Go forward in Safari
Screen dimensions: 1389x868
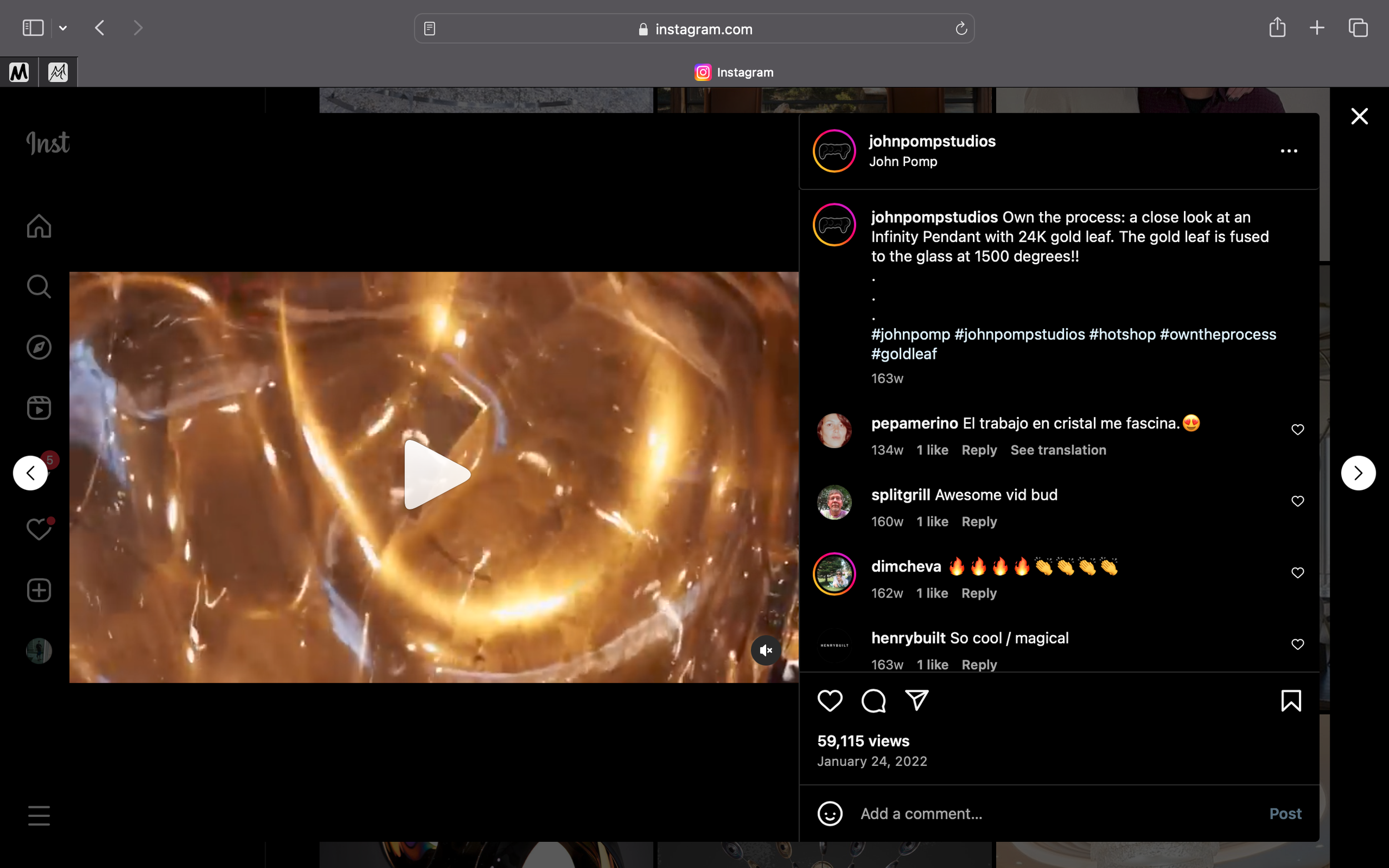click(138, 28)
